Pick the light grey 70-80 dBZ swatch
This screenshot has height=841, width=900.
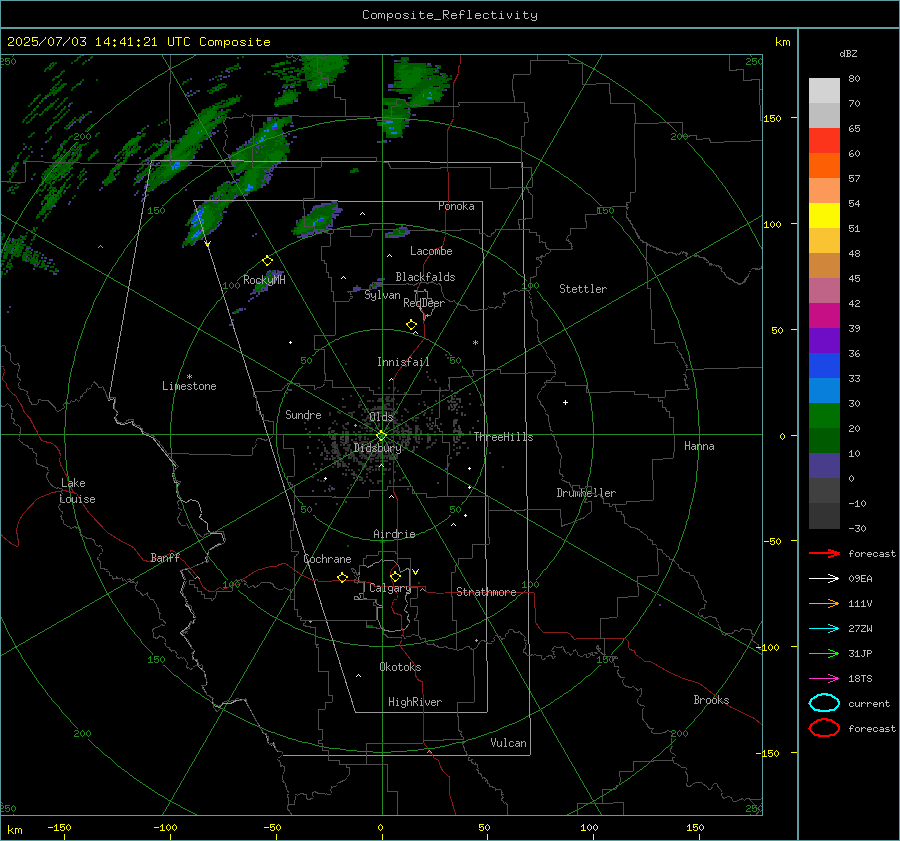(824, 91)
